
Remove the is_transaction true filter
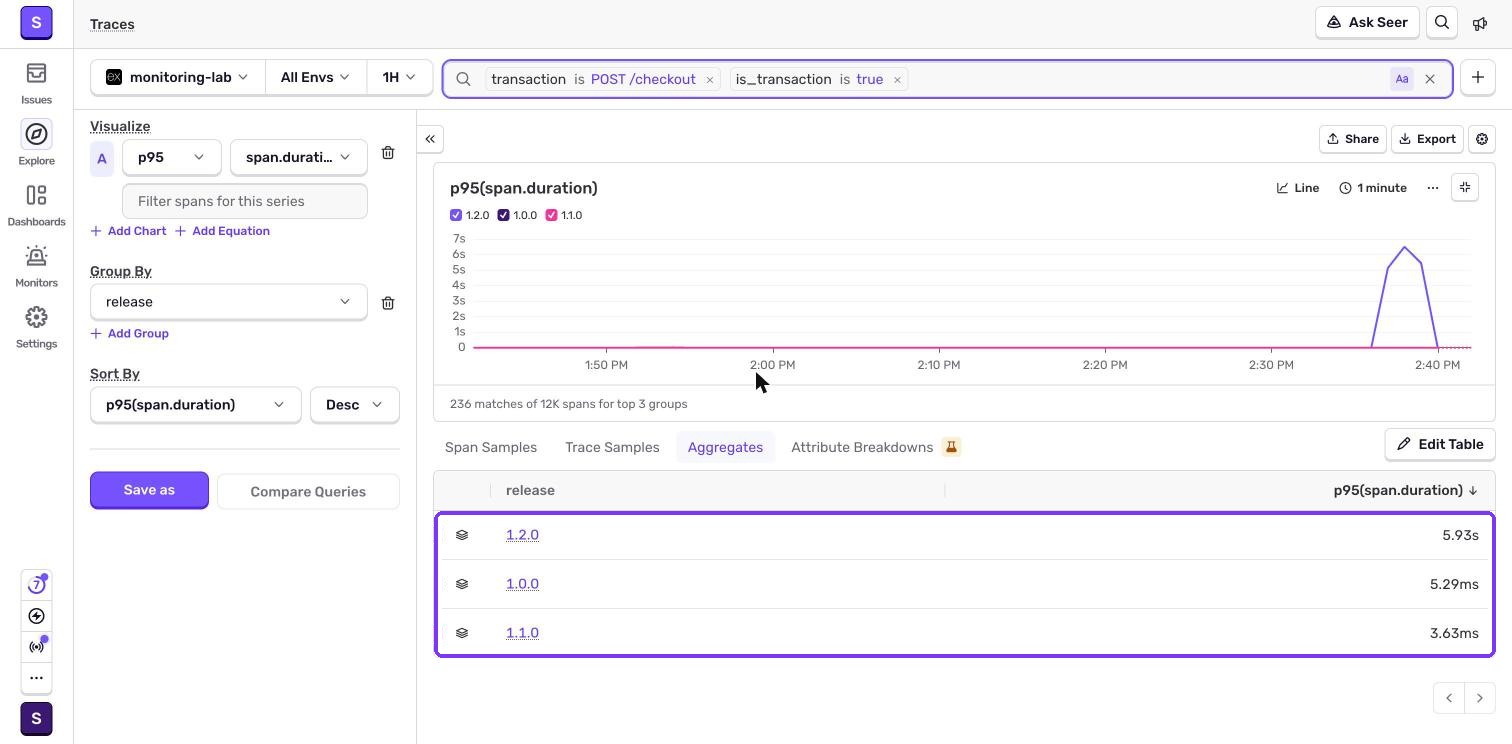coord(897,80)
